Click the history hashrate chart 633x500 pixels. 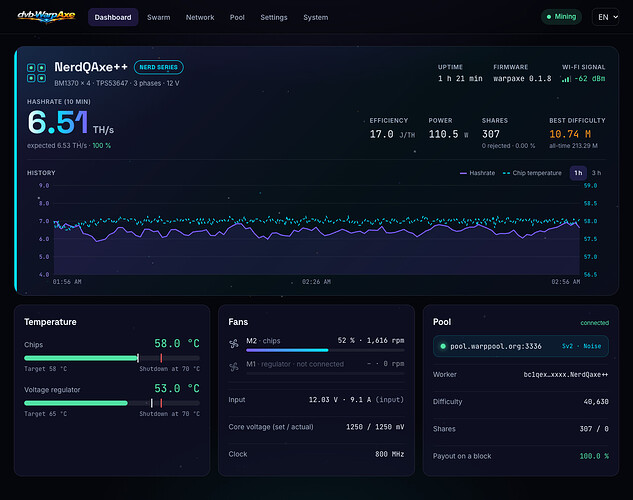click(x=317, y=230)
